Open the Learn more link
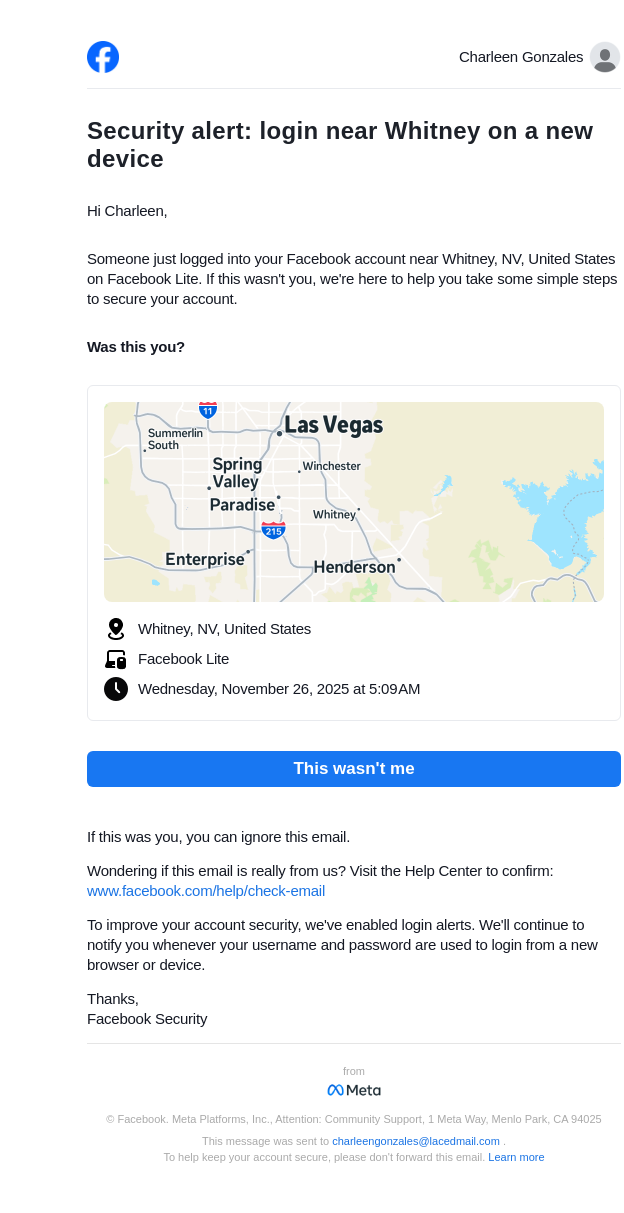Screen dimensions: 624x1213 click(x=516, y=1157)
